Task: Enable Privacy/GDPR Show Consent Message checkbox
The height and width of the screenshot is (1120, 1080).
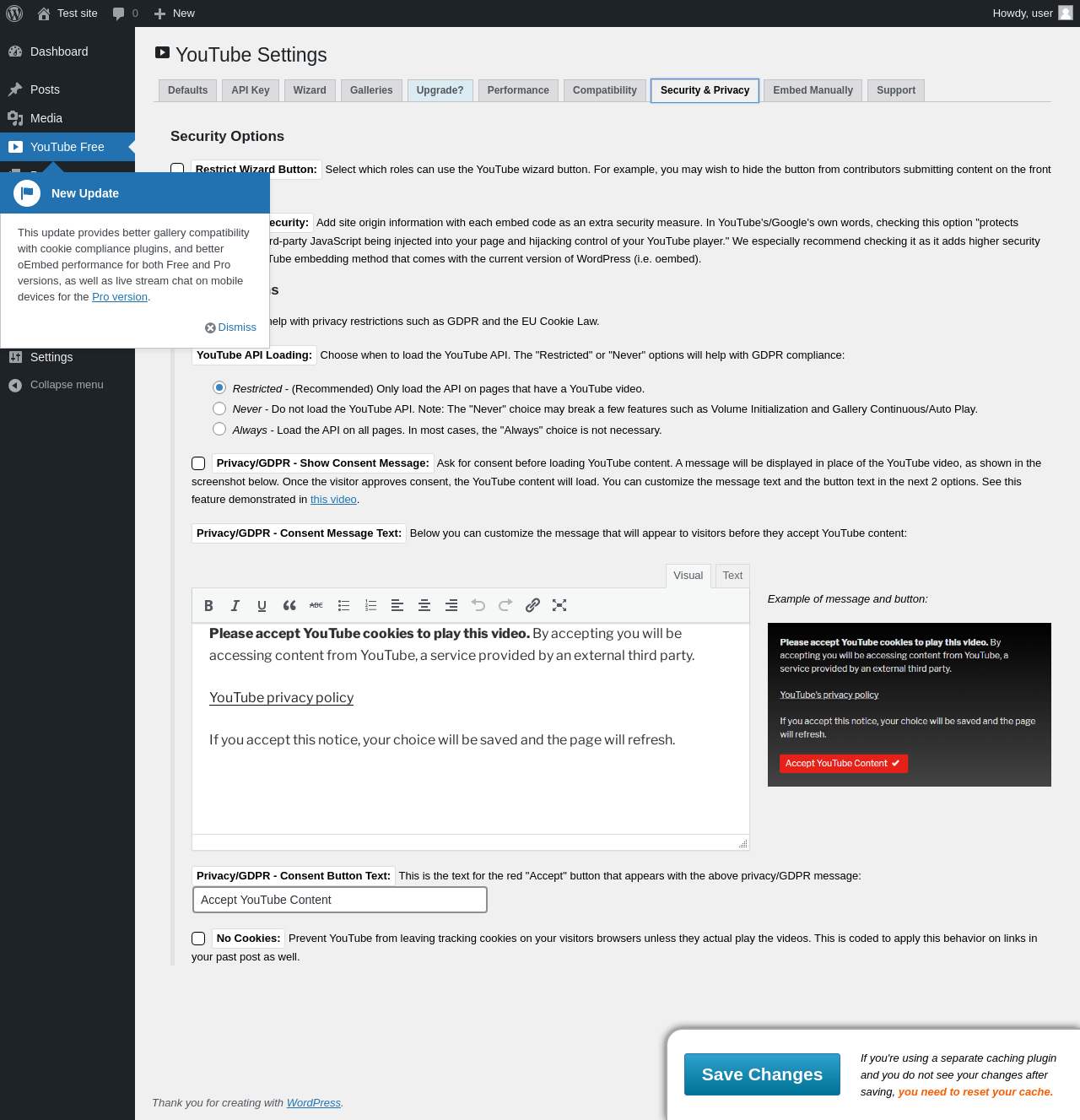Action: (198, 463)
